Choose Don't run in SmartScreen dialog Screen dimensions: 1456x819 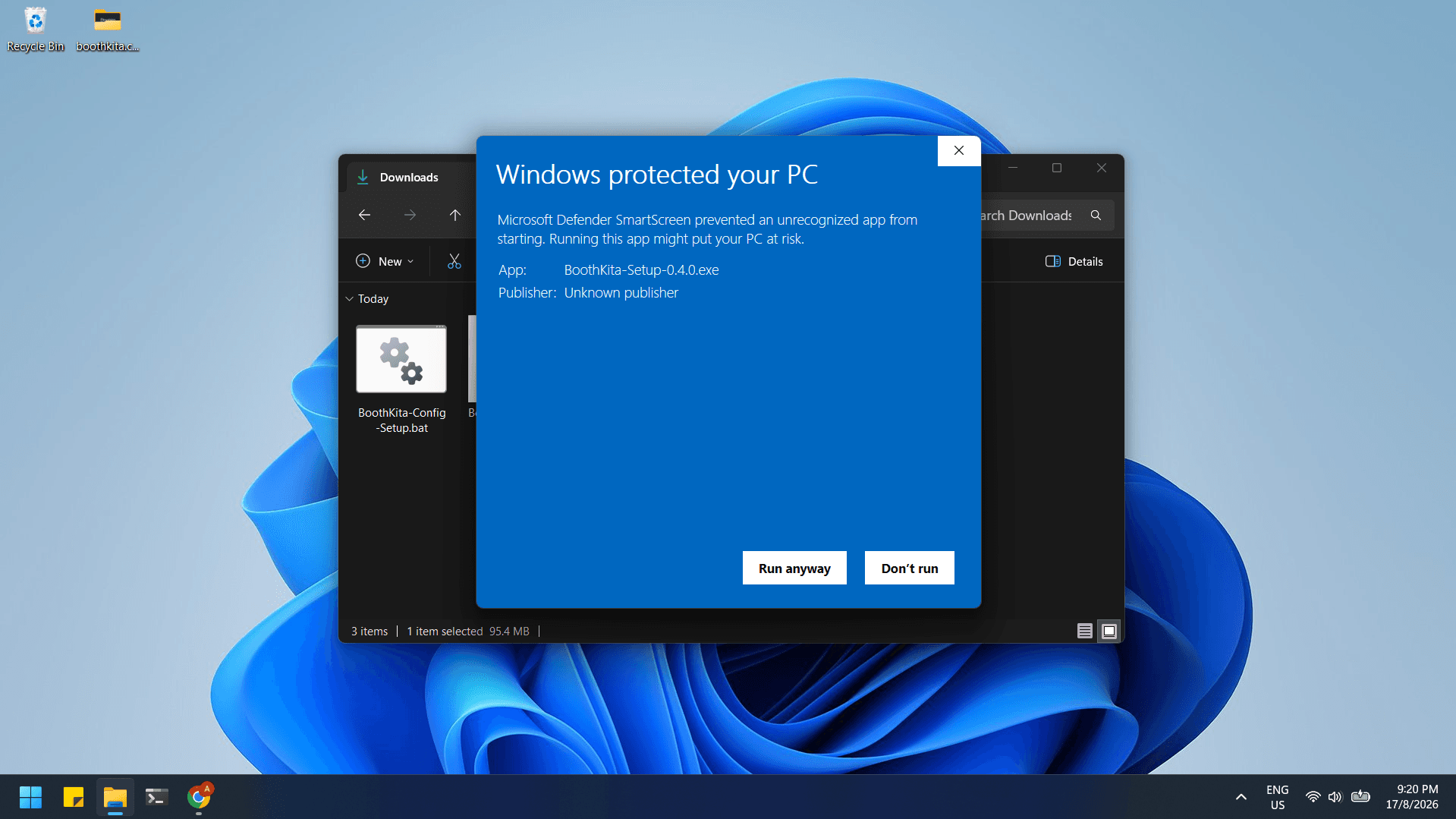point(909,568)
